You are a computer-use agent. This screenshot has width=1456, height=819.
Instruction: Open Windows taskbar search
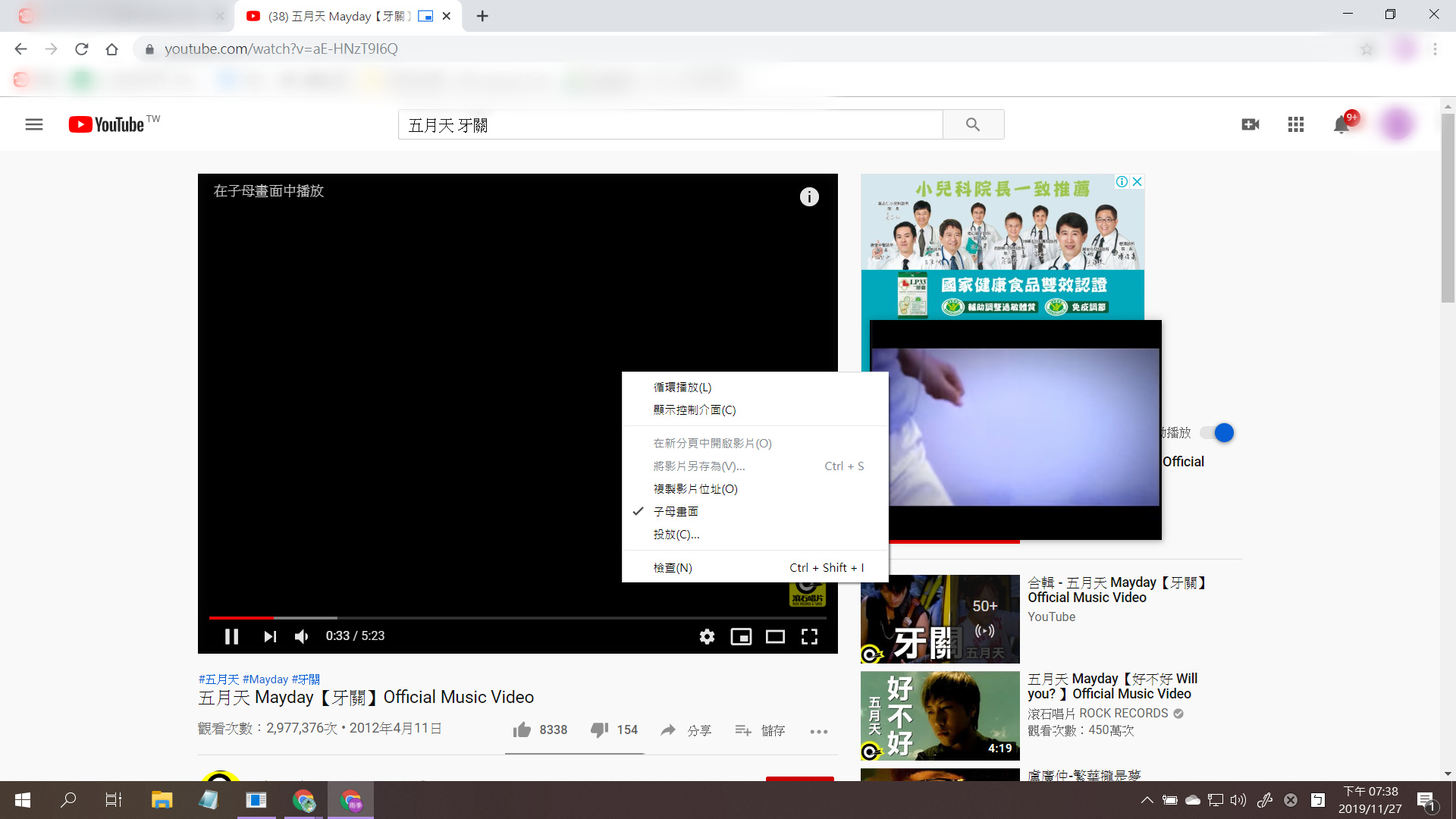(68, 800)
